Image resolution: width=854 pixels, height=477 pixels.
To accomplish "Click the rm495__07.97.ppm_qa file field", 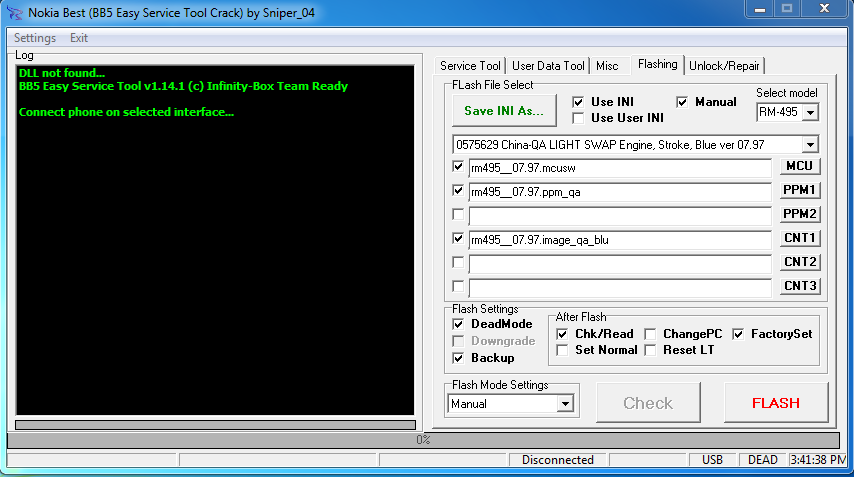I will click(620, 192).
